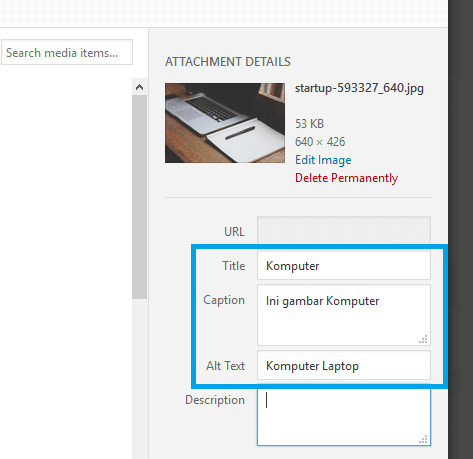Click the URL field

point(344,230)
